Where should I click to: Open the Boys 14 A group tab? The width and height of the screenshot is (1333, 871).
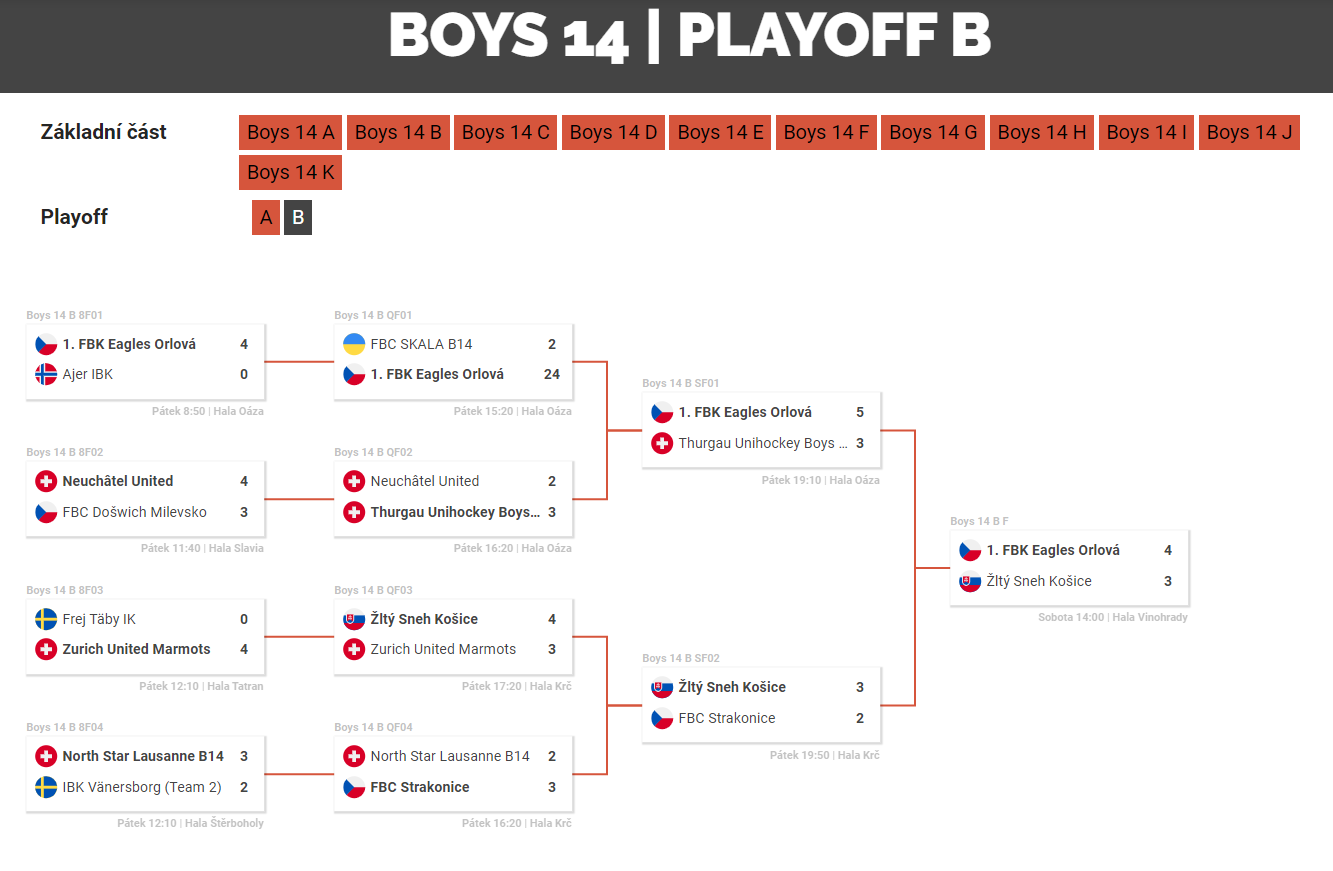coord(290,133)
